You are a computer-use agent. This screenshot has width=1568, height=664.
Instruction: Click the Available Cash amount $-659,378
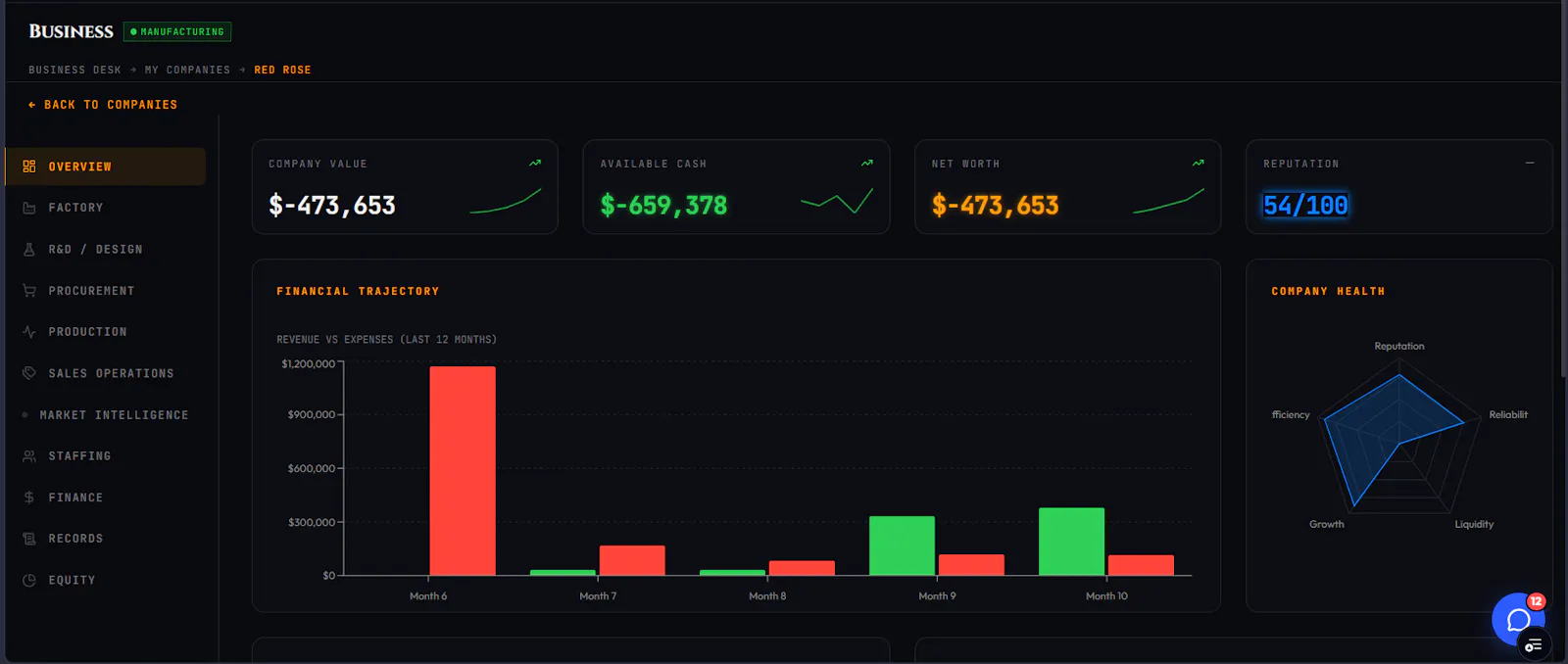[663, 206]
